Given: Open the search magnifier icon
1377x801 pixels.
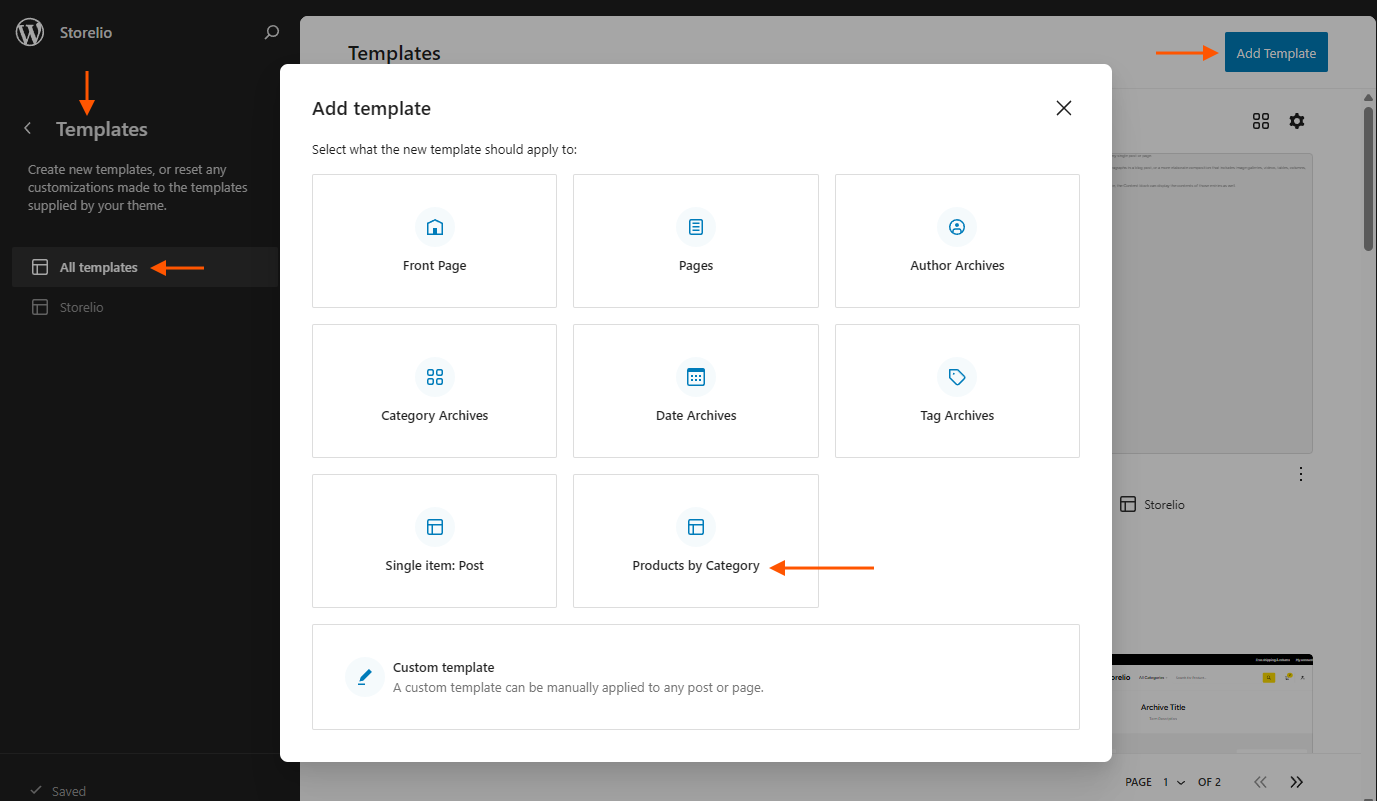Looking at the screenshot, I should [x=271, y=32].
